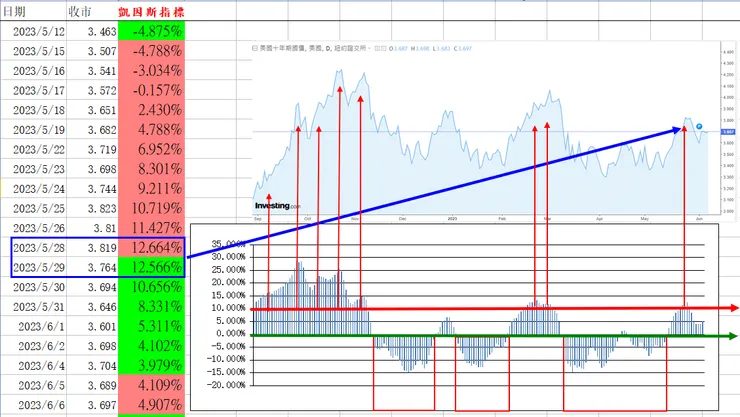Select the US 10-year bond yield chart image
This screenshot has height=417, width=740.
pos(493,132)
